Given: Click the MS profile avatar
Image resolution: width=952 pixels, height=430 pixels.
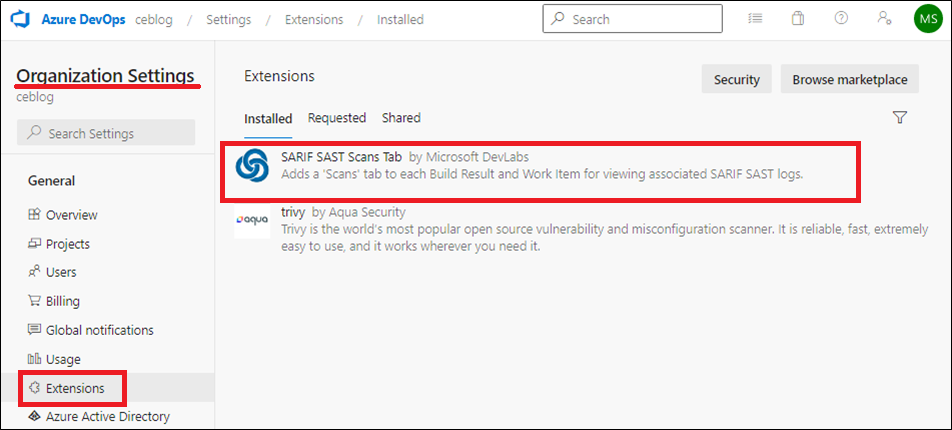Looking at the screenshot, I should (928, 19).
